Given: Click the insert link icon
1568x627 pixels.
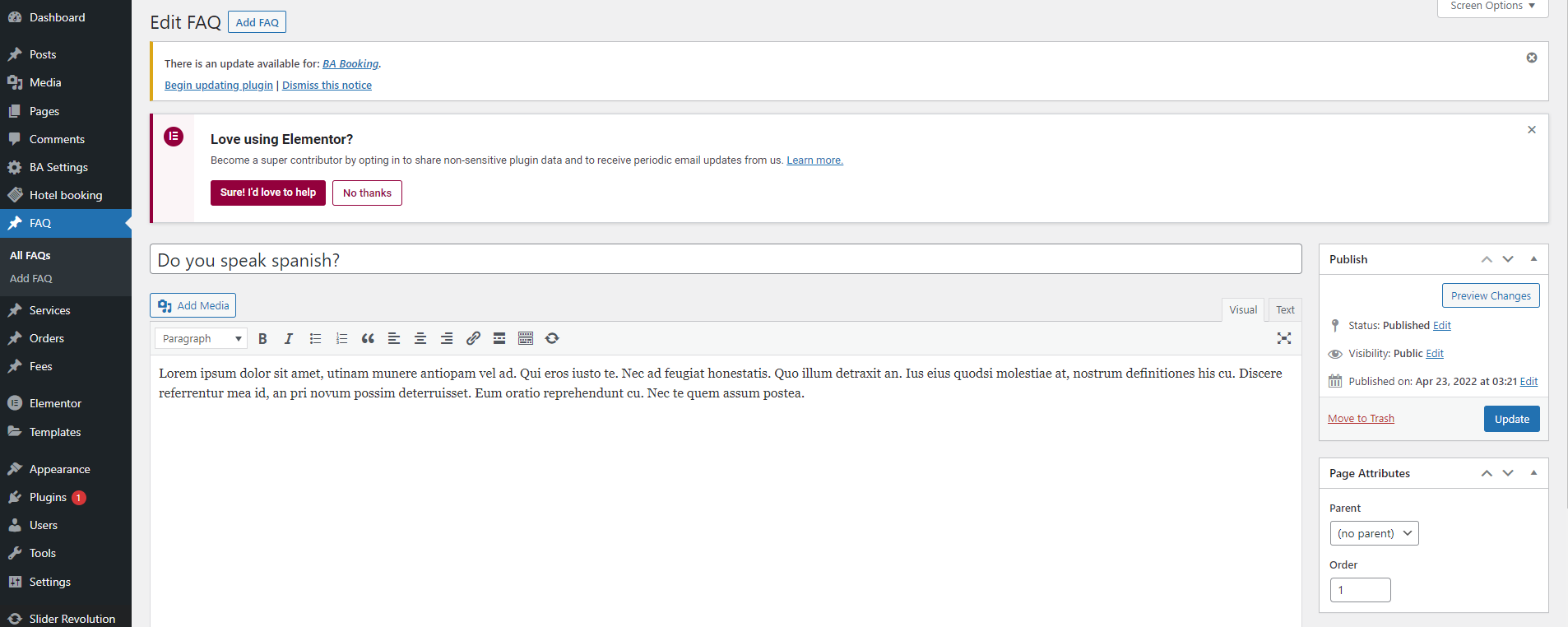Looking at the screenshot, I should (x=473, y=338).
